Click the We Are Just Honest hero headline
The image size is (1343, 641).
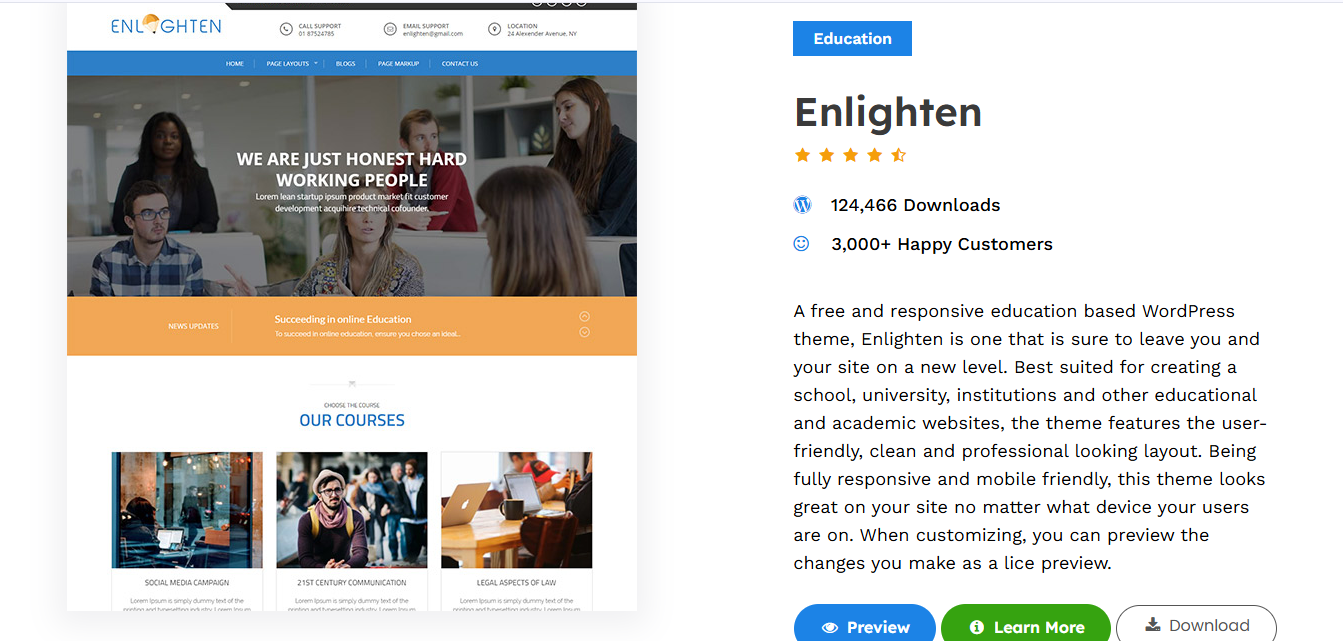click(x=352, y=169)
